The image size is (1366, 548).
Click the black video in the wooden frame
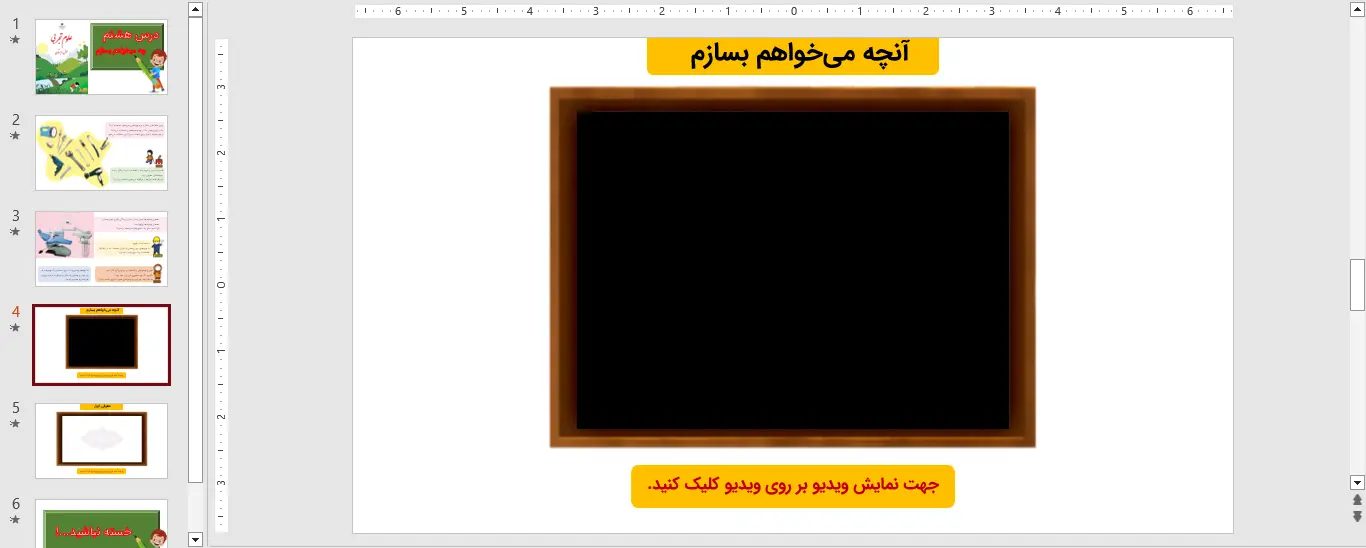click(x=792, y=270)
